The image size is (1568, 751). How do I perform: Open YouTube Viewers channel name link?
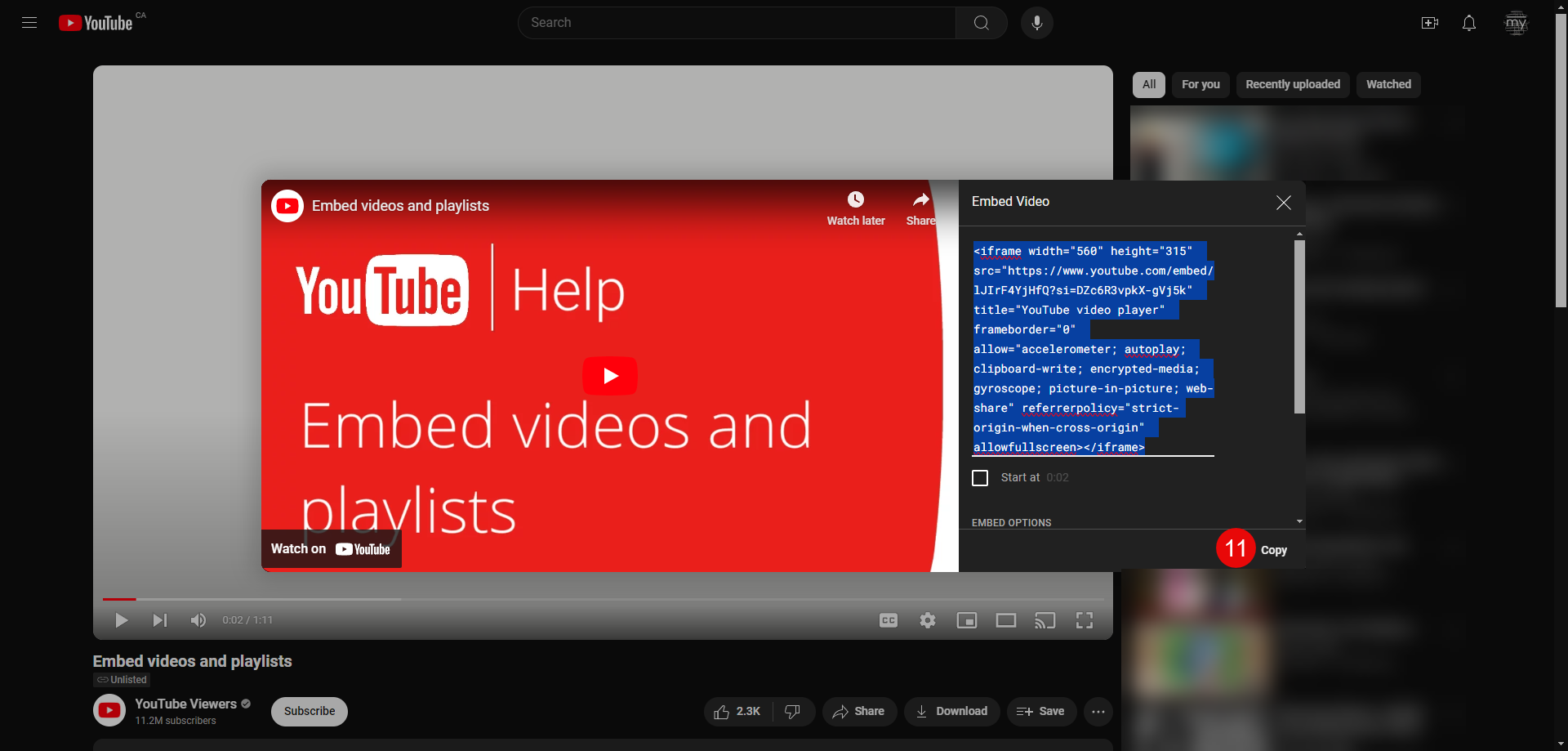185,704
